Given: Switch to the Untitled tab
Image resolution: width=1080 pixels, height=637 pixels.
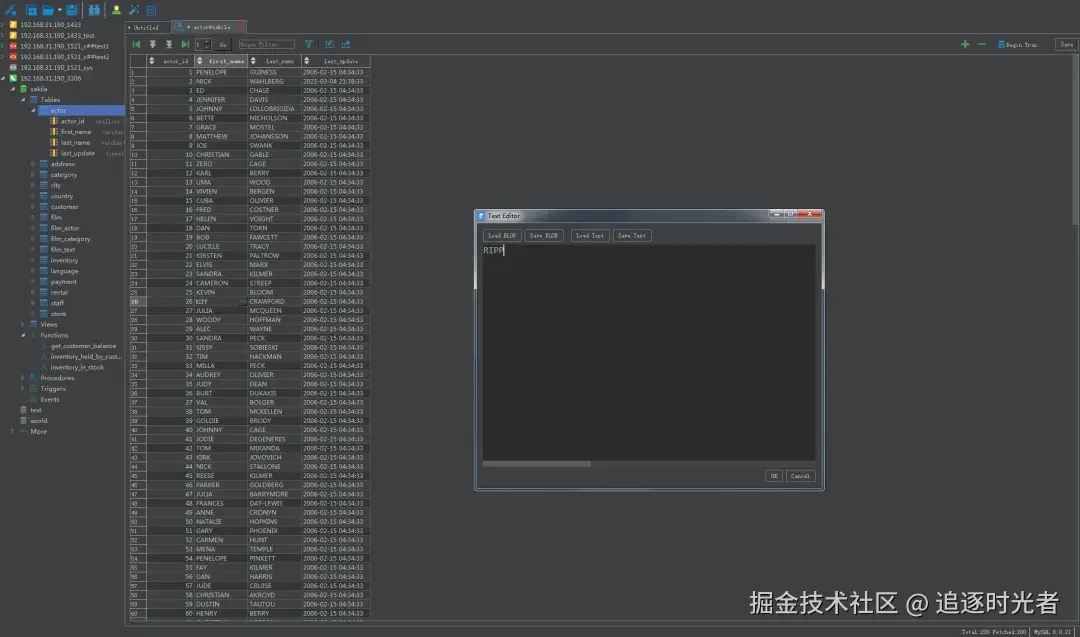Looking at the screenshot, I should (146, 27).
